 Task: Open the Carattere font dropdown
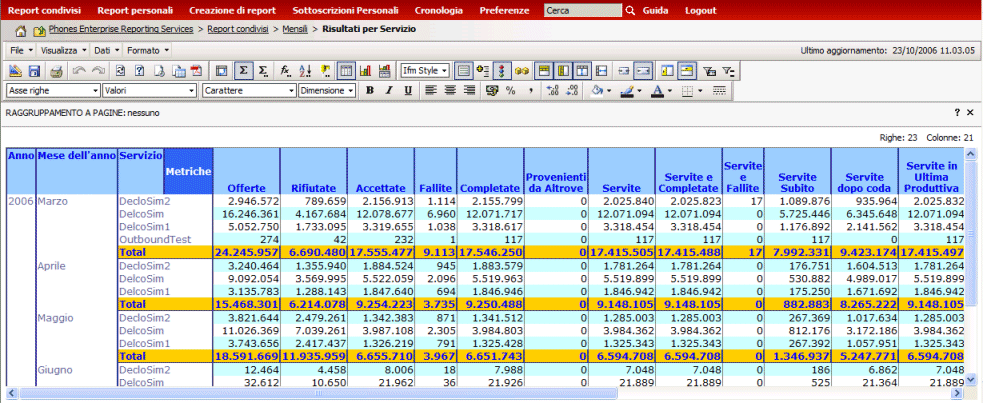coord(250,90)
